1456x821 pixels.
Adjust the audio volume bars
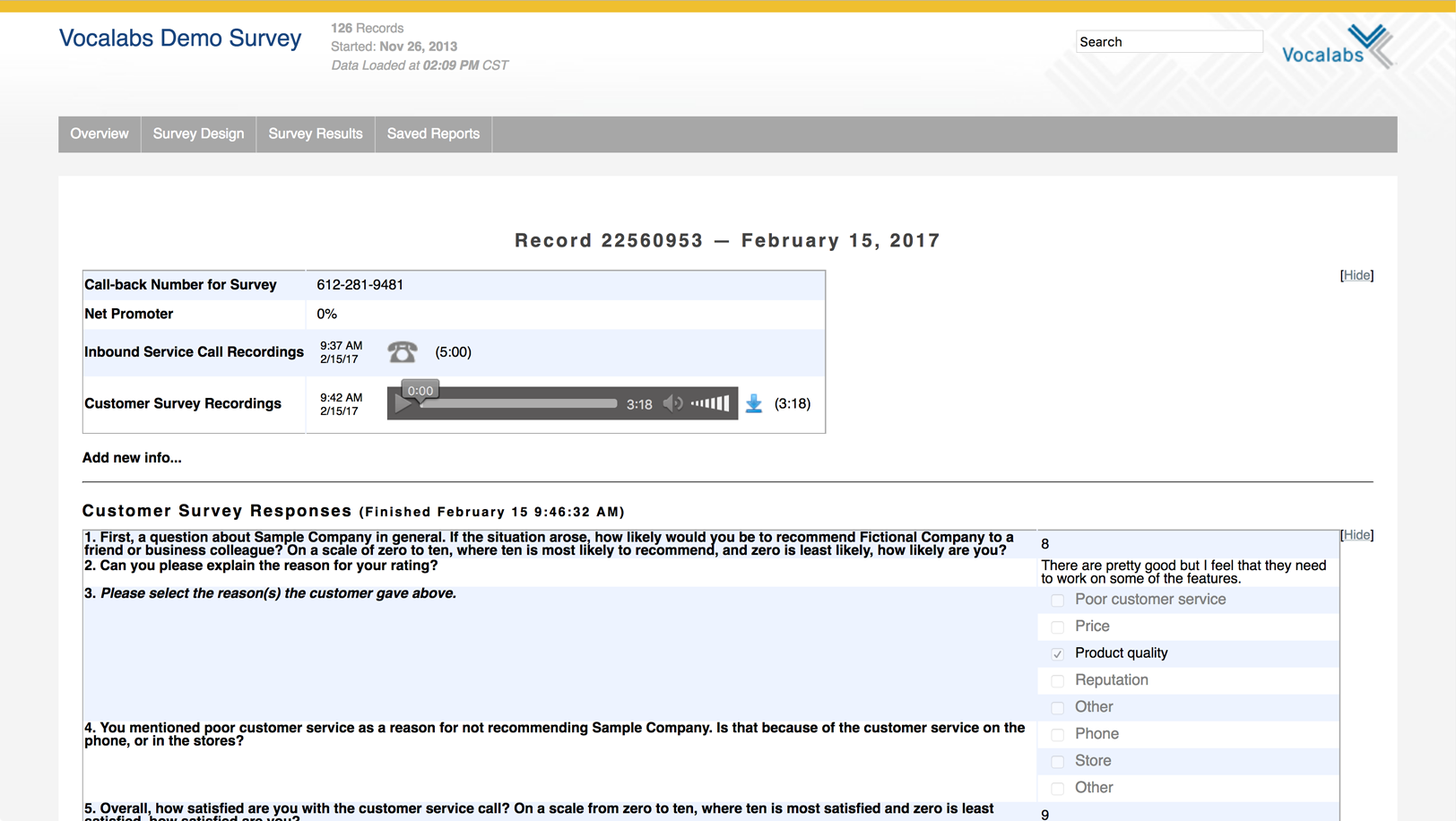(x=710, y=404)
